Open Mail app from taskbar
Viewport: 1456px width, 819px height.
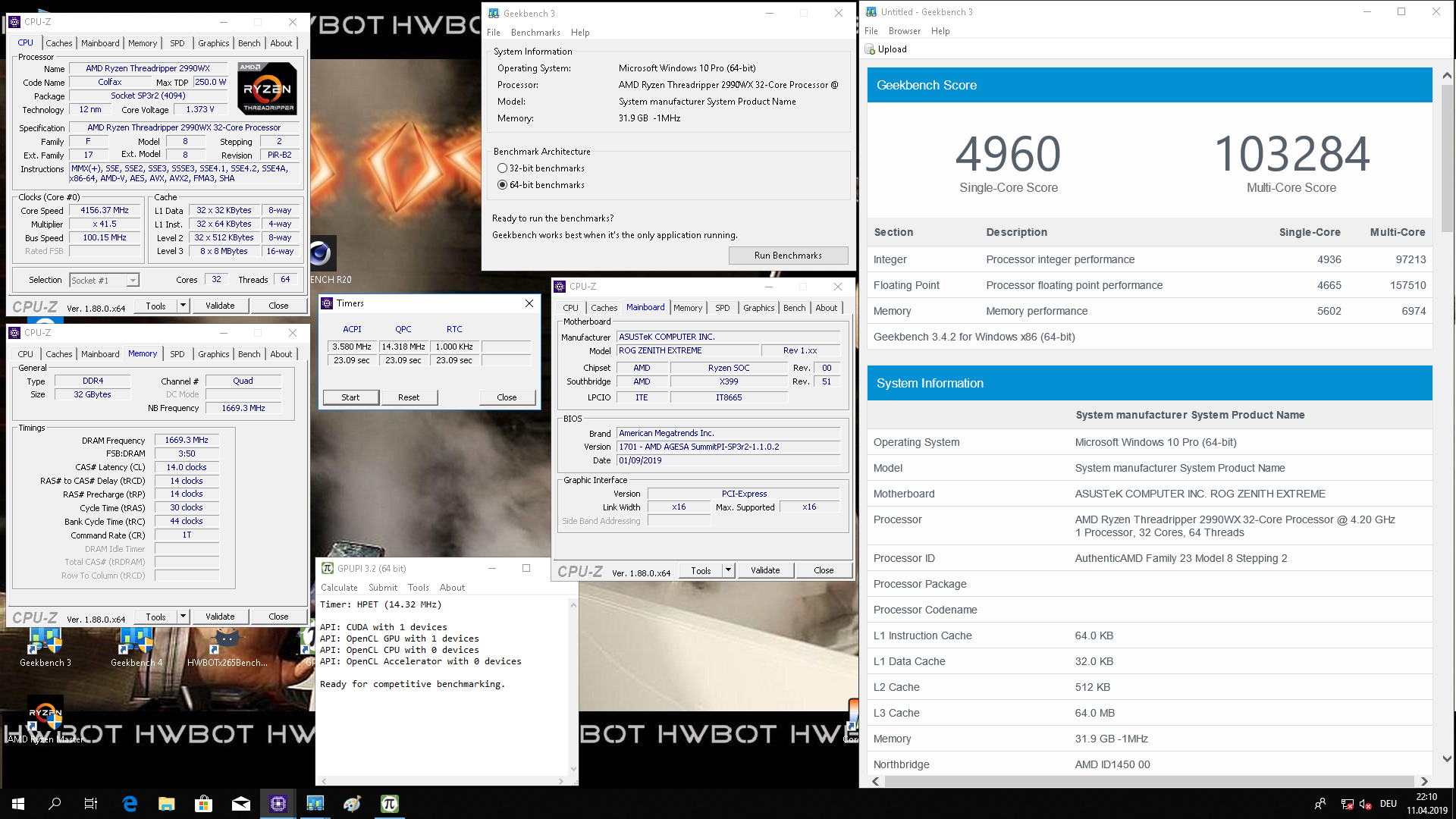coord(240,804)
